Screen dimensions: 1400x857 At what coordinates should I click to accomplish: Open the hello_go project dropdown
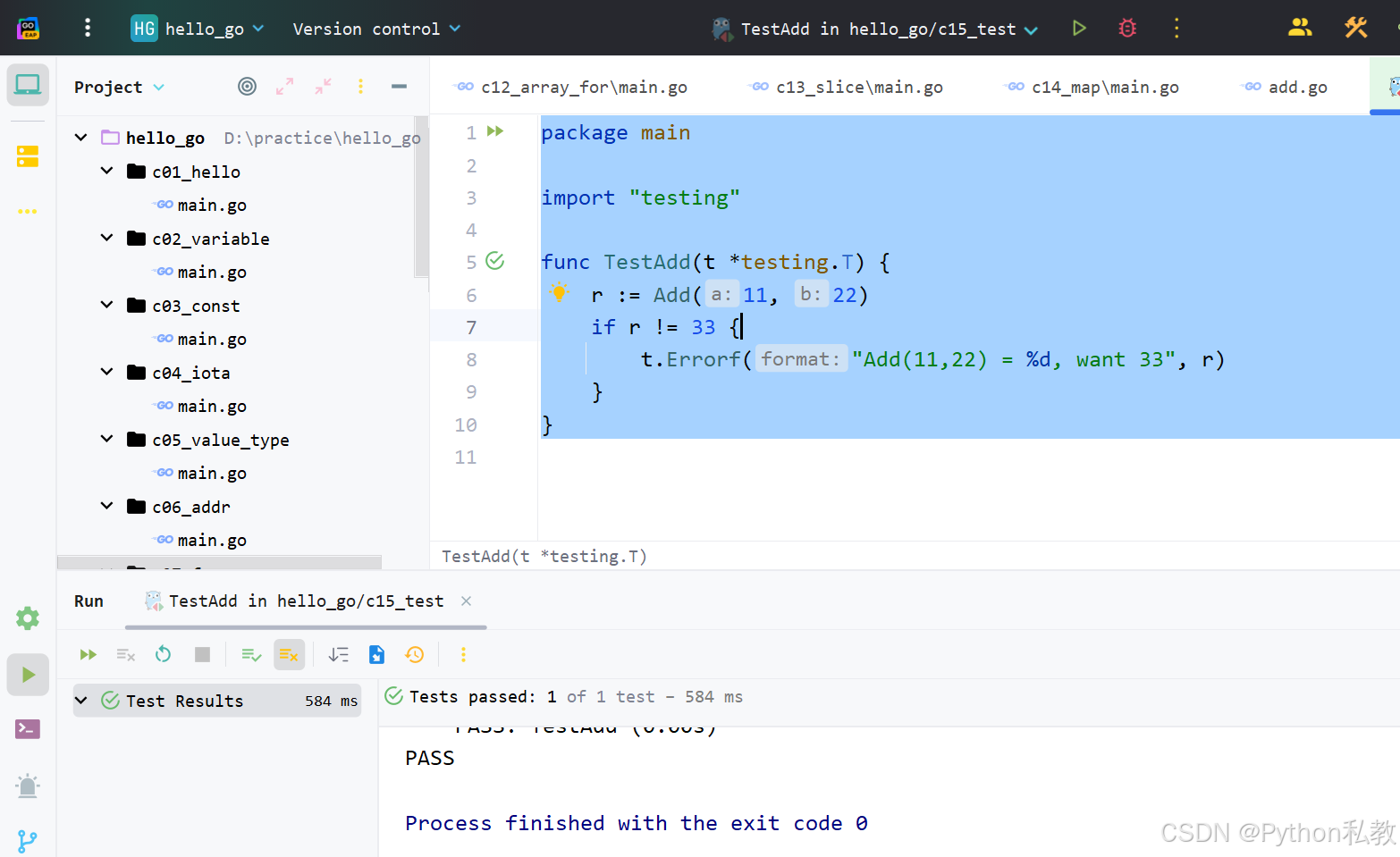pyautogui.click(x=198, y=29)
